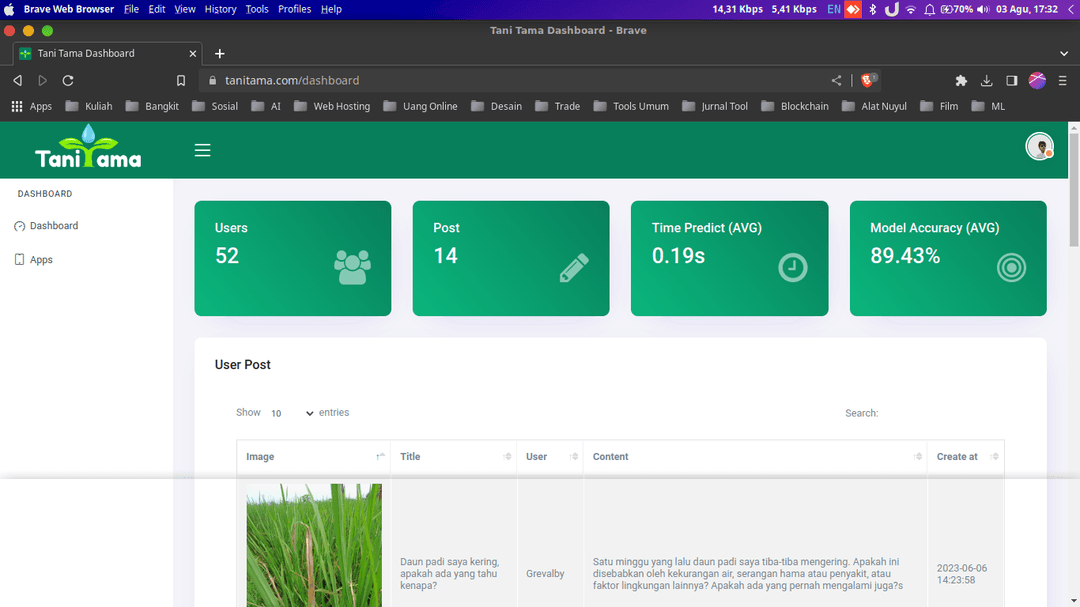Open the user profile avatar menu
Viewport: 1080px width, 607px height.
tap(1039, 146)
